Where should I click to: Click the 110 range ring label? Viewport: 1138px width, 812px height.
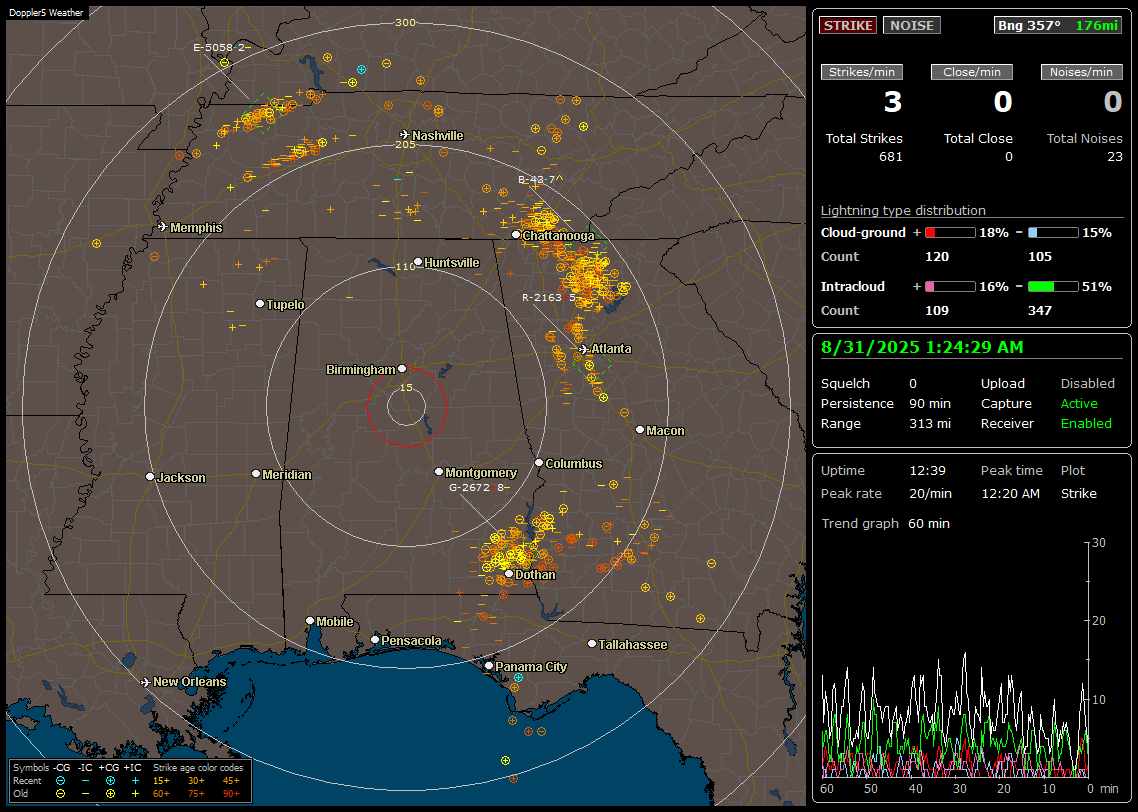point(406,267)
